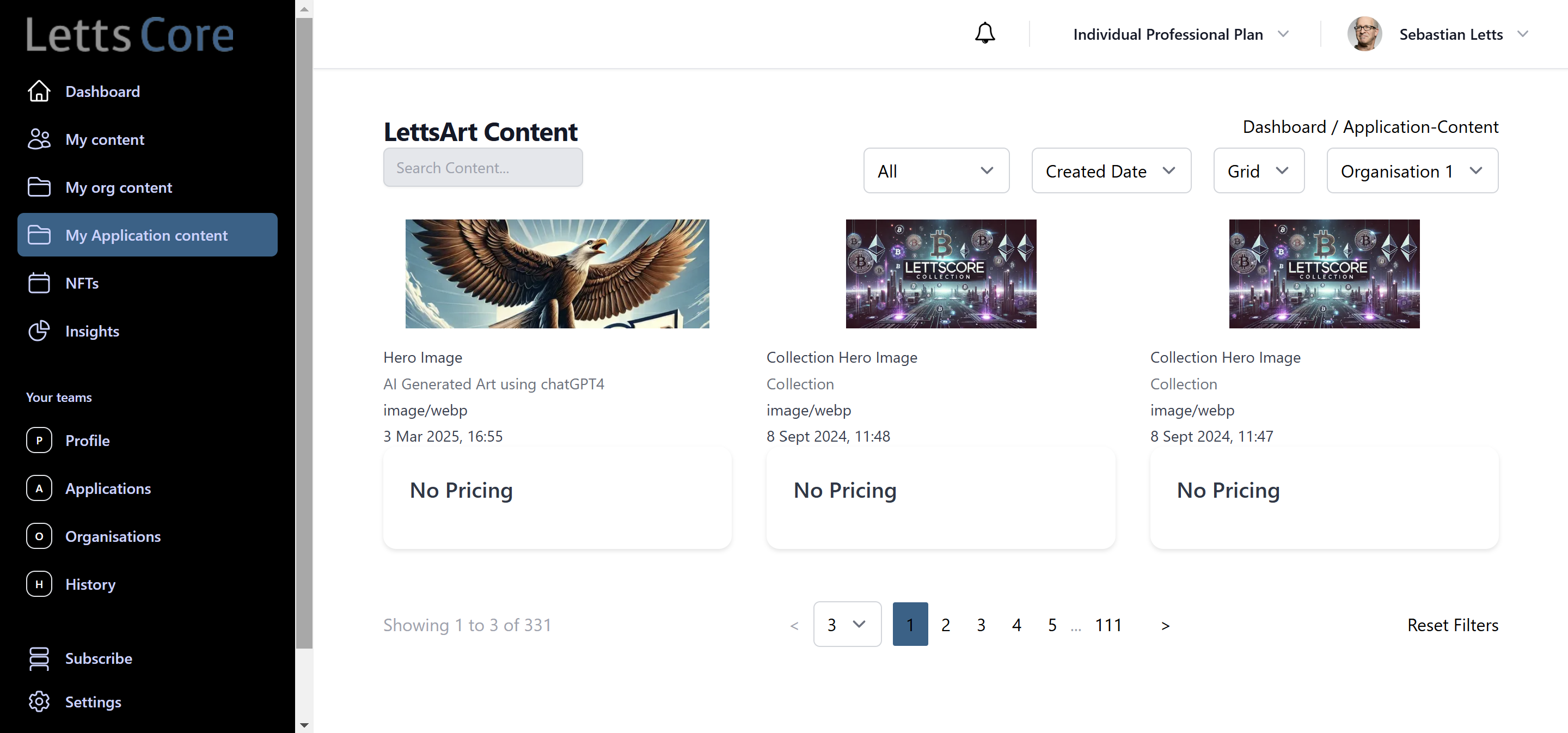
Task: Click the next page arrow
Action: click(1165, 625)
